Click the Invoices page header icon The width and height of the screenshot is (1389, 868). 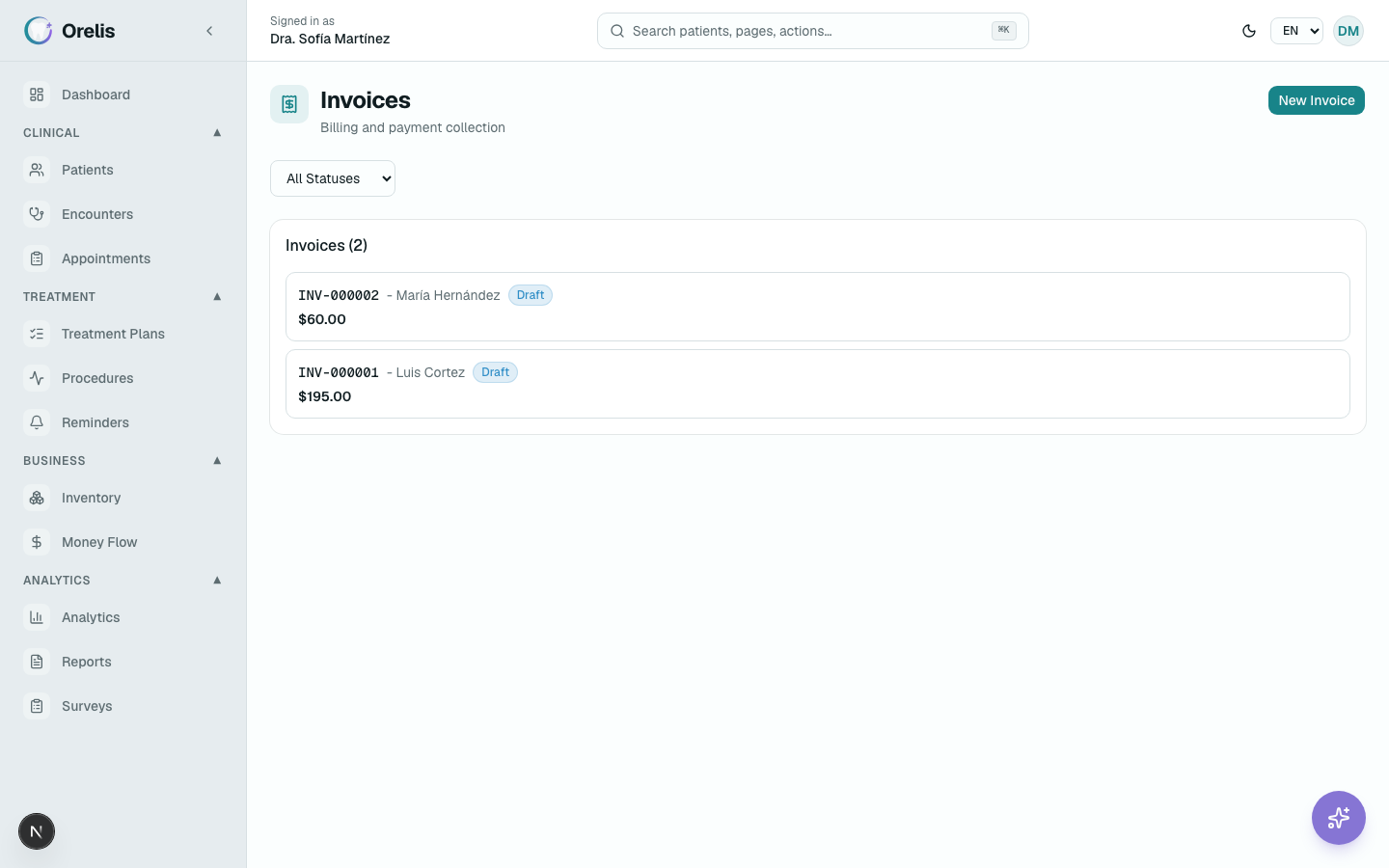click(289, 104)
